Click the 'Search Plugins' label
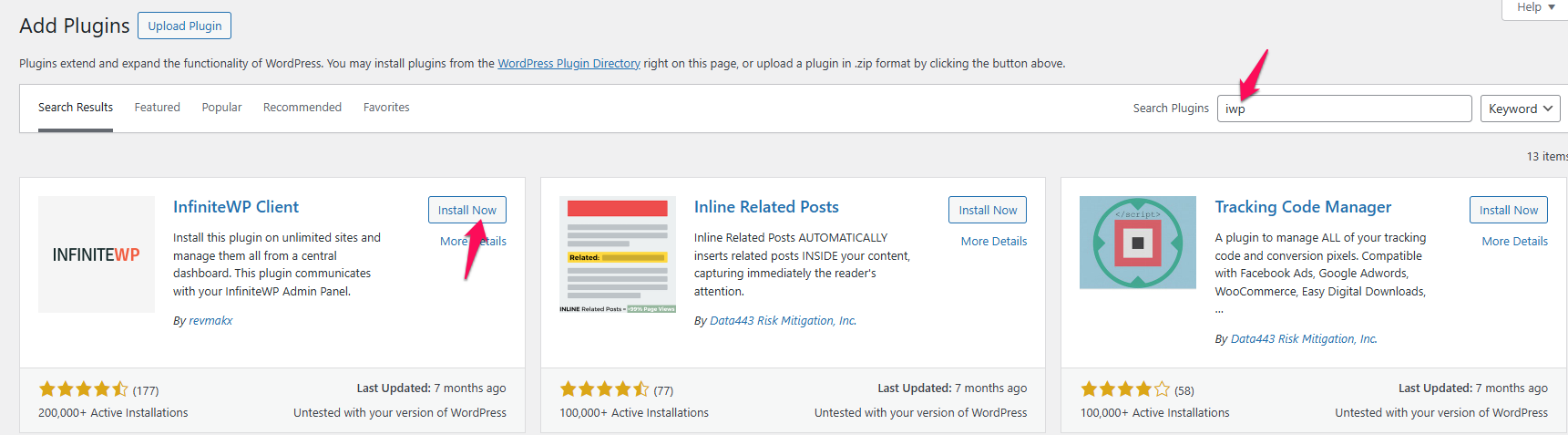Image resolution: width=1568 pixels, height=435 pixels. click(x=1171, y=109)
